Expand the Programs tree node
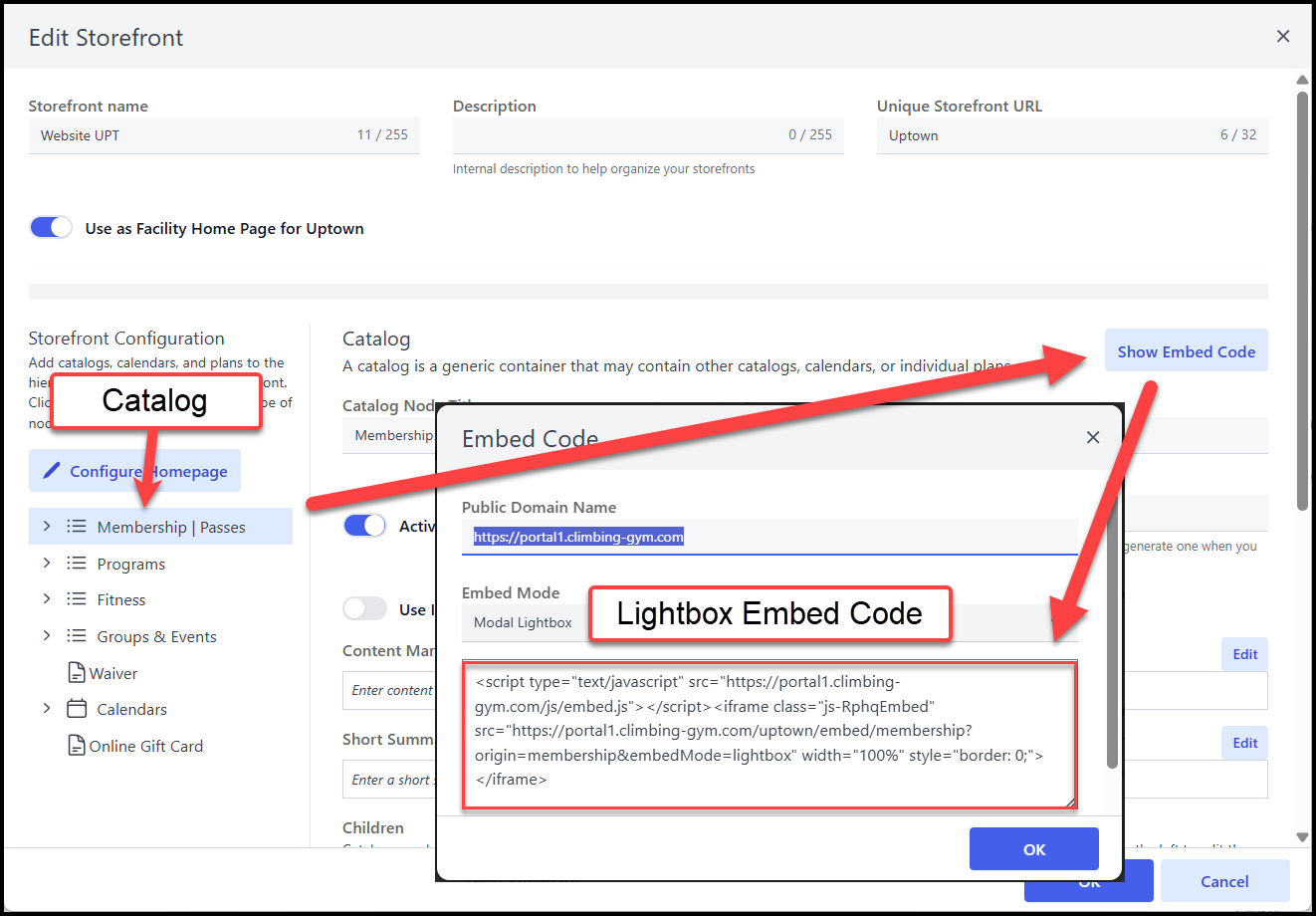1316x916 pixels. (47, 564)
